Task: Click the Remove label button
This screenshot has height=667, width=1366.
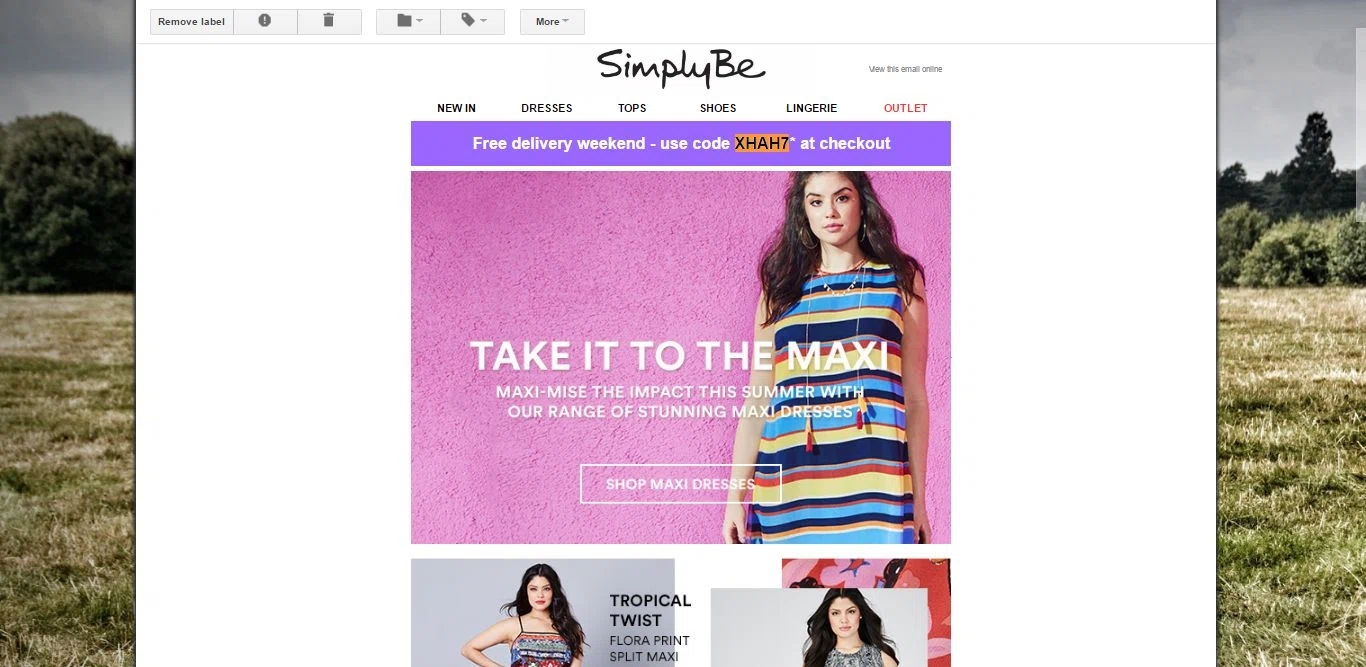Action: [192, 21]
